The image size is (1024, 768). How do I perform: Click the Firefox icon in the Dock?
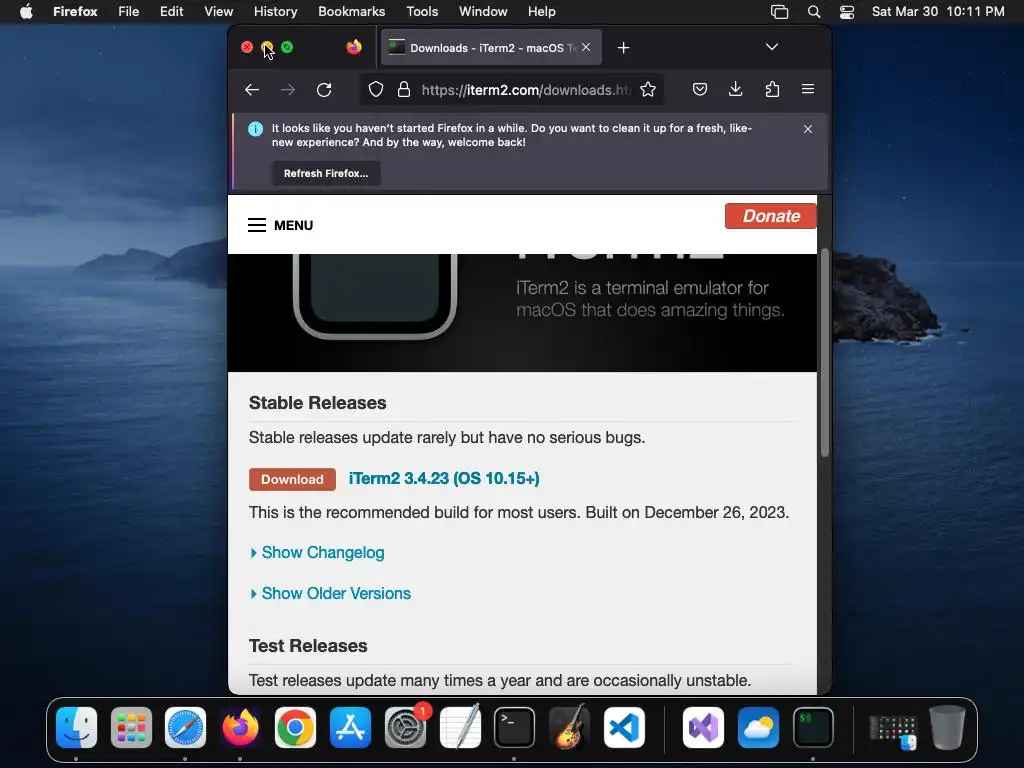click(240, 728)
